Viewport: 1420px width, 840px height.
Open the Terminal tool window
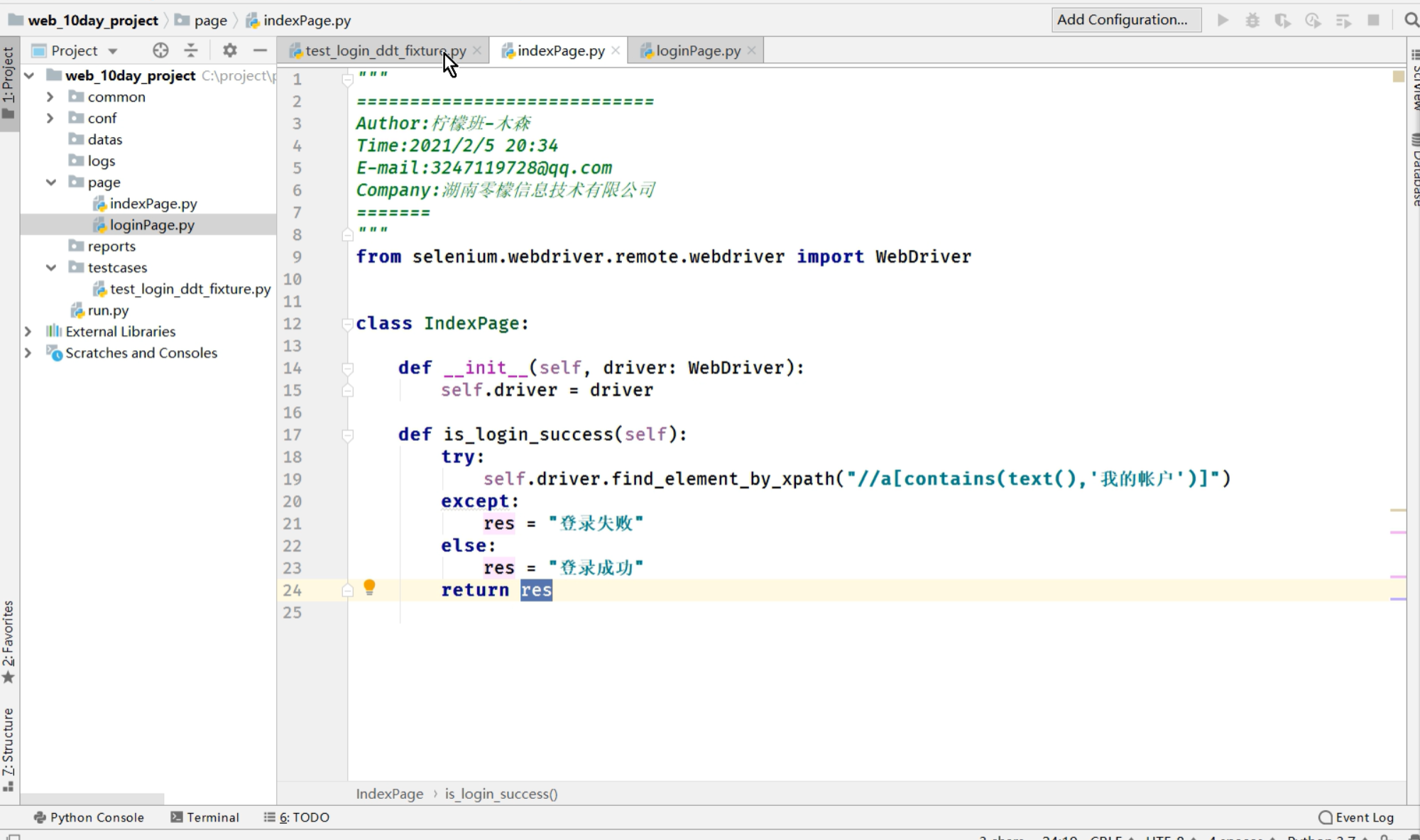click(x=204, y=817)
